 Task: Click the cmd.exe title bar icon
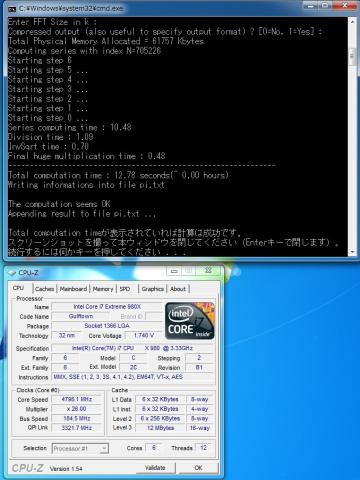pyautogui.click(x=12, y=9)
